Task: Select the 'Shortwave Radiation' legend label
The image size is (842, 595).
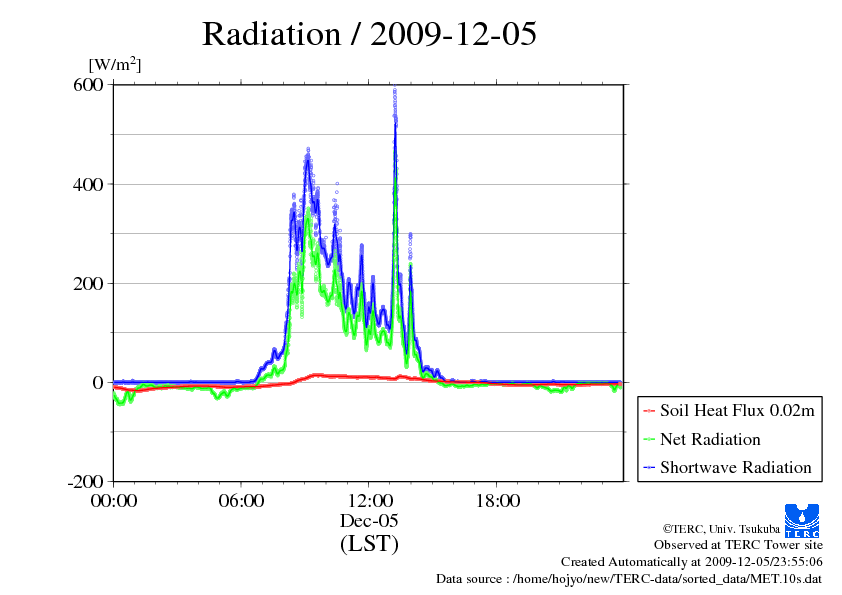Action: click(x=735, y=467)
